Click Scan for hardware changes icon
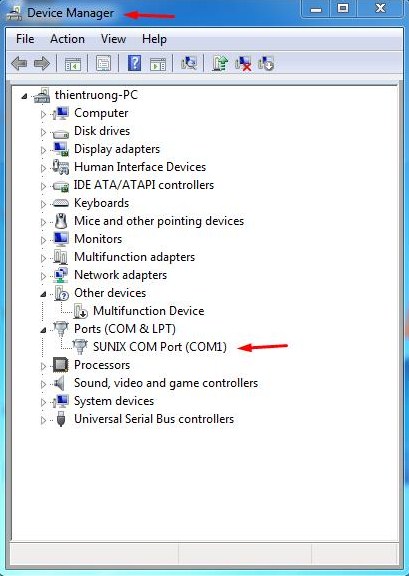 (189, 64)
